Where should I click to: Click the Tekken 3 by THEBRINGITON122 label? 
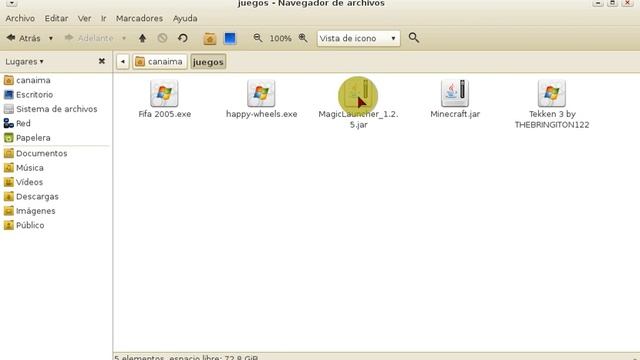[552, 120]
